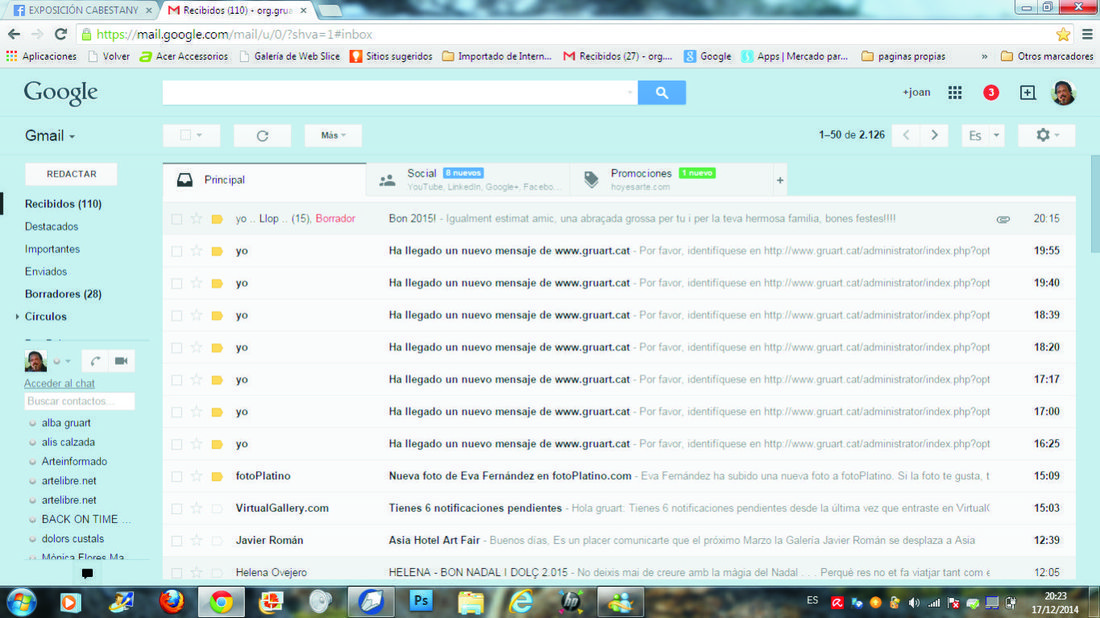Open the file explorer folder on taskbar
The image size is (1100, 618).
(471, 602)
